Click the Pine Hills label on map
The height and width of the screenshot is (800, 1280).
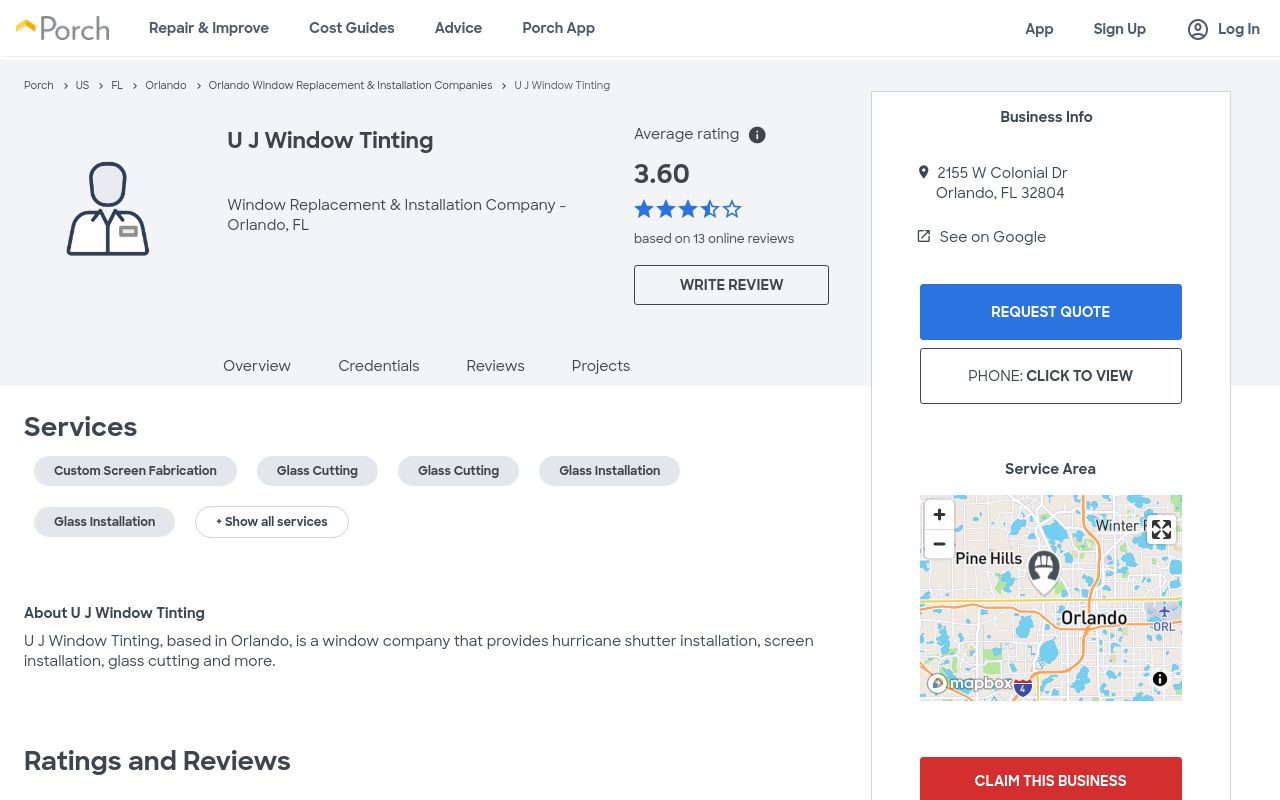[989, 558]
